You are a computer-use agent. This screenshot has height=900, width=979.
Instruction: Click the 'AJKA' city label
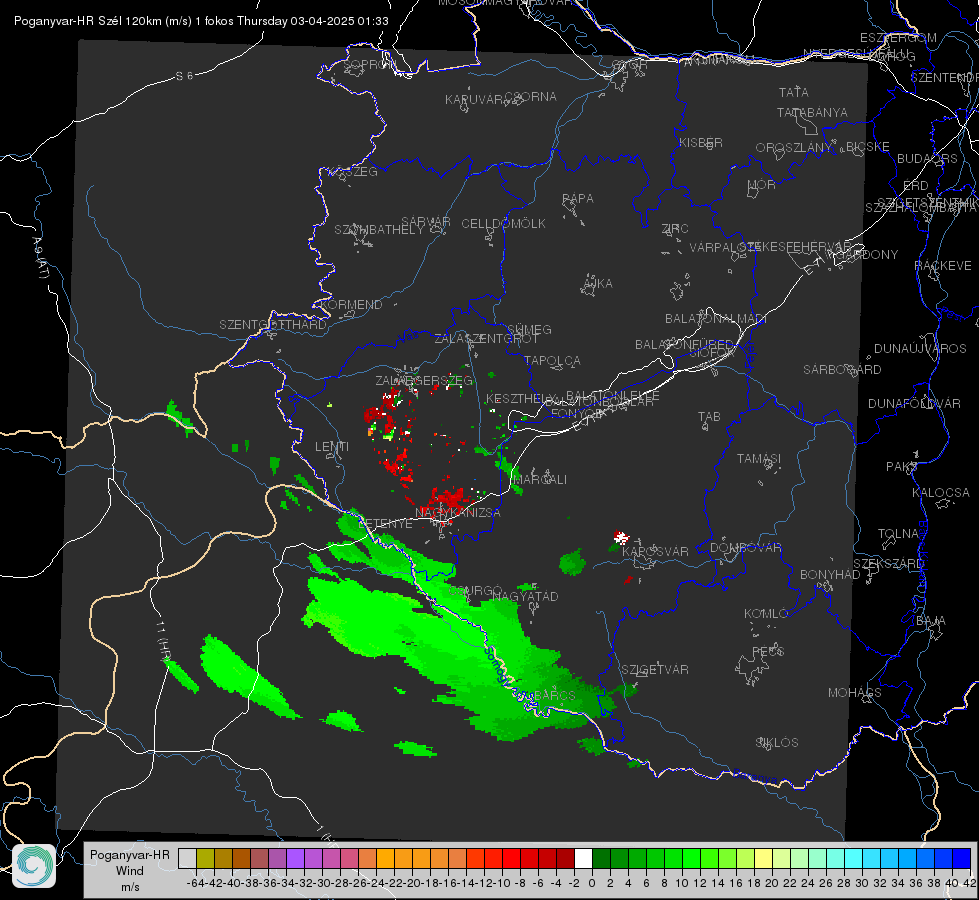click(598, 283)
